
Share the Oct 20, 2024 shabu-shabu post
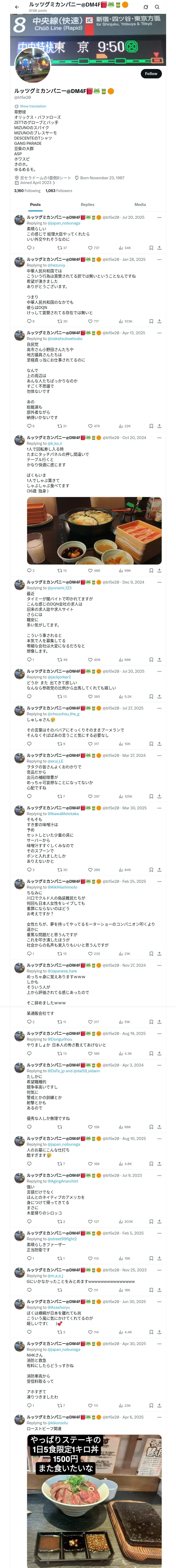tap(159, 570)
